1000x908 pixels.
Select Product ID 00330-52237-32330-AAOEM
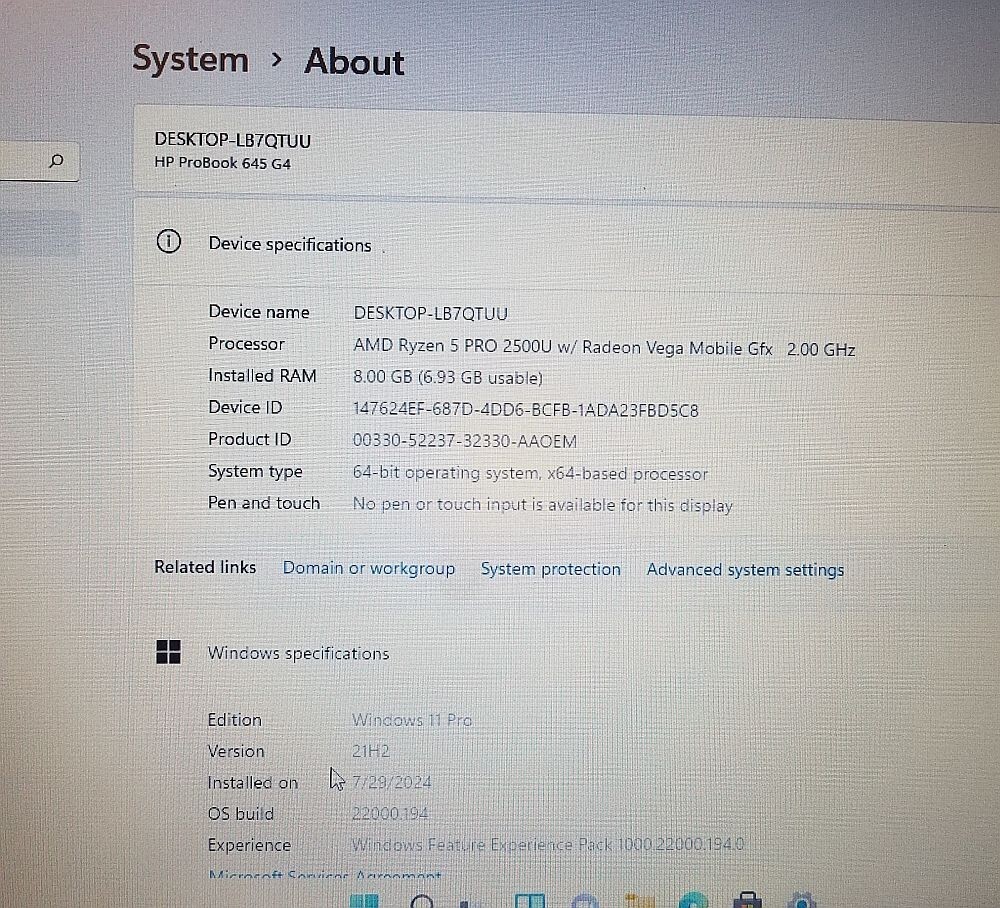pyautogui.click(x=465, y=441)
